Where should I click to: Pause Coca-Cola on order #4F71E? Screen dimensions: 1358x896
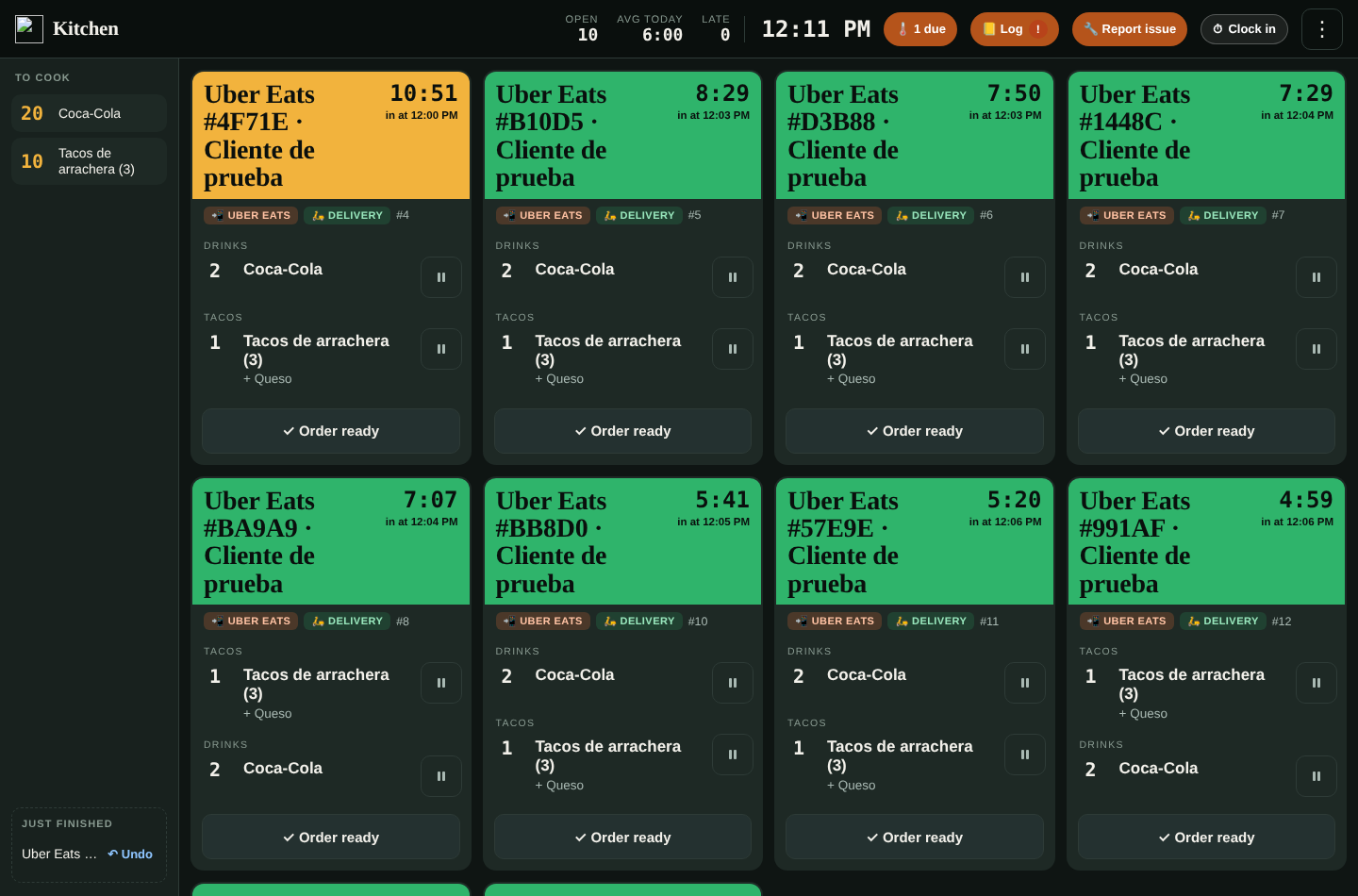point(440,277)
